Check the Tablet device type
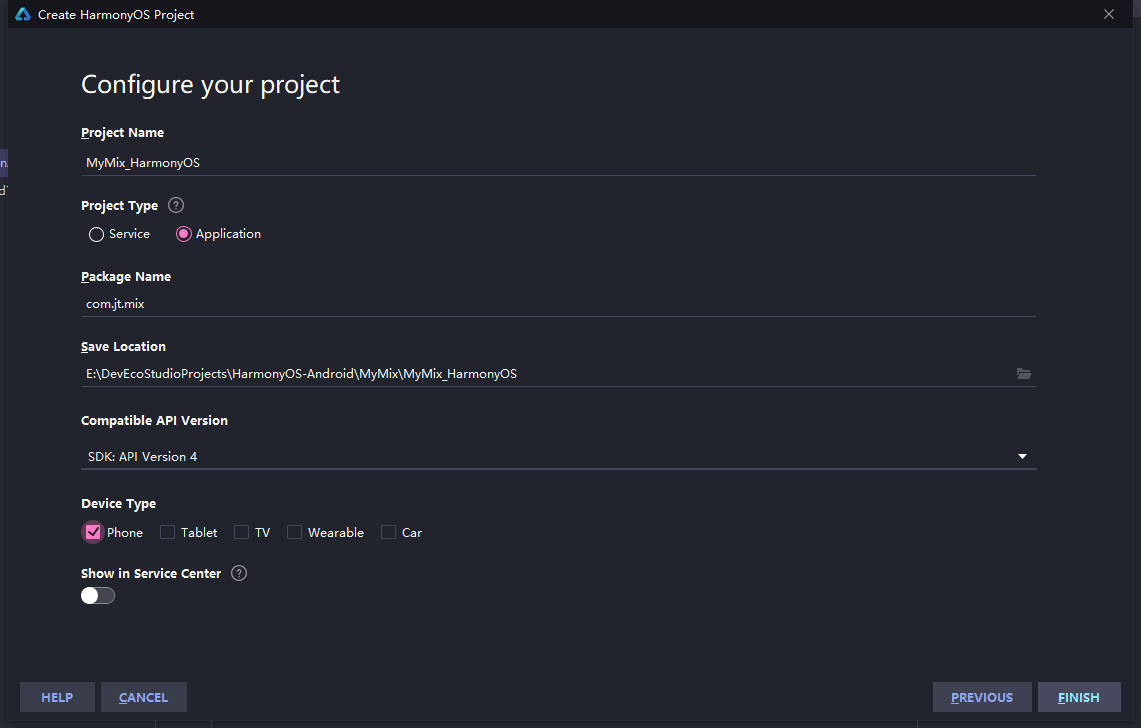 click(x=167, y=532)
